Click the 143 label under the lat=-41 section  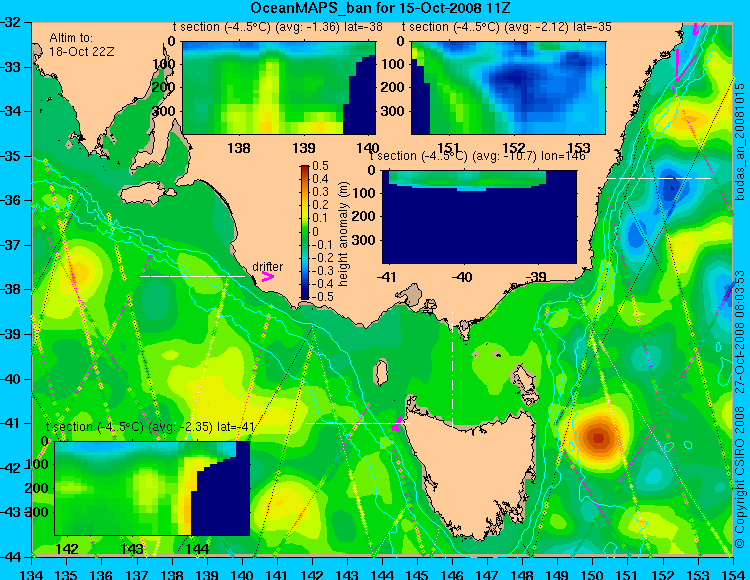coord(132,548)
